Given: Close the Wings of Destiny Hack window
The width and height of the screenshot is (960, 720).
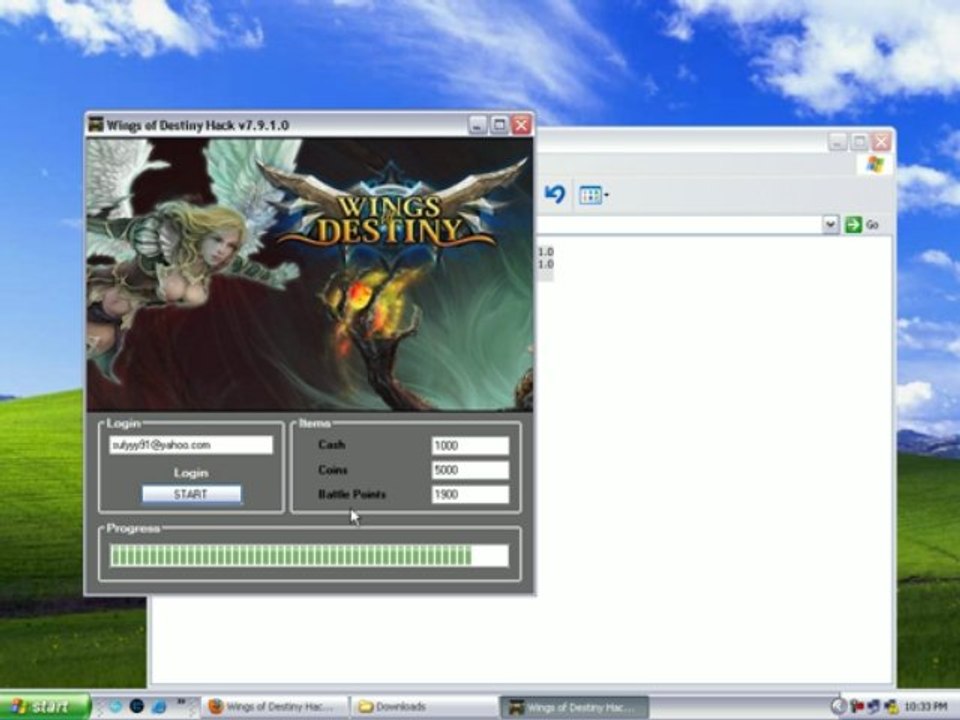Looking at the screenshot, I should click(x=522, y=125).
